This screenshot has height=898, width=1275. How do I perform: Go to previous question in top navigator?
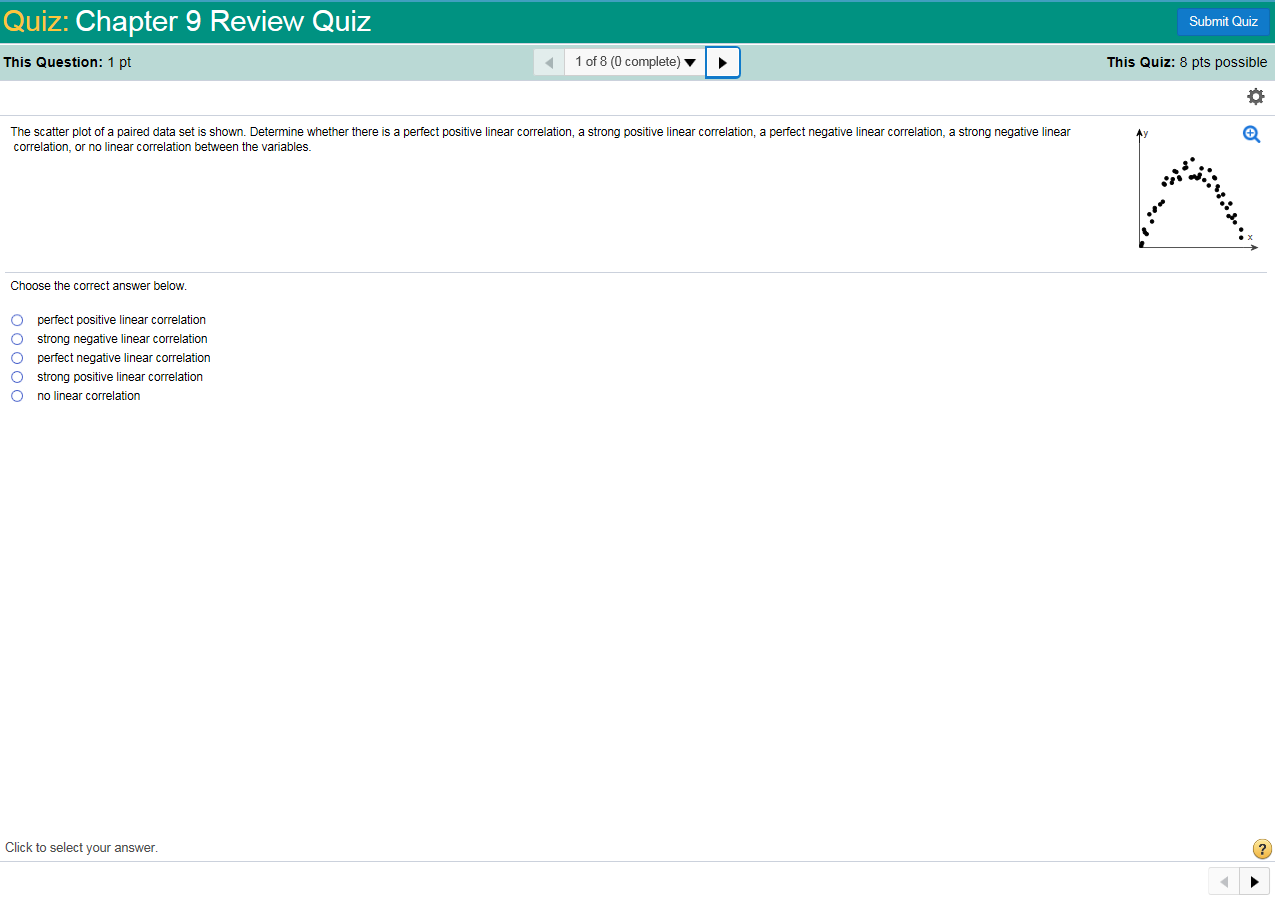[x=549, y=62]
